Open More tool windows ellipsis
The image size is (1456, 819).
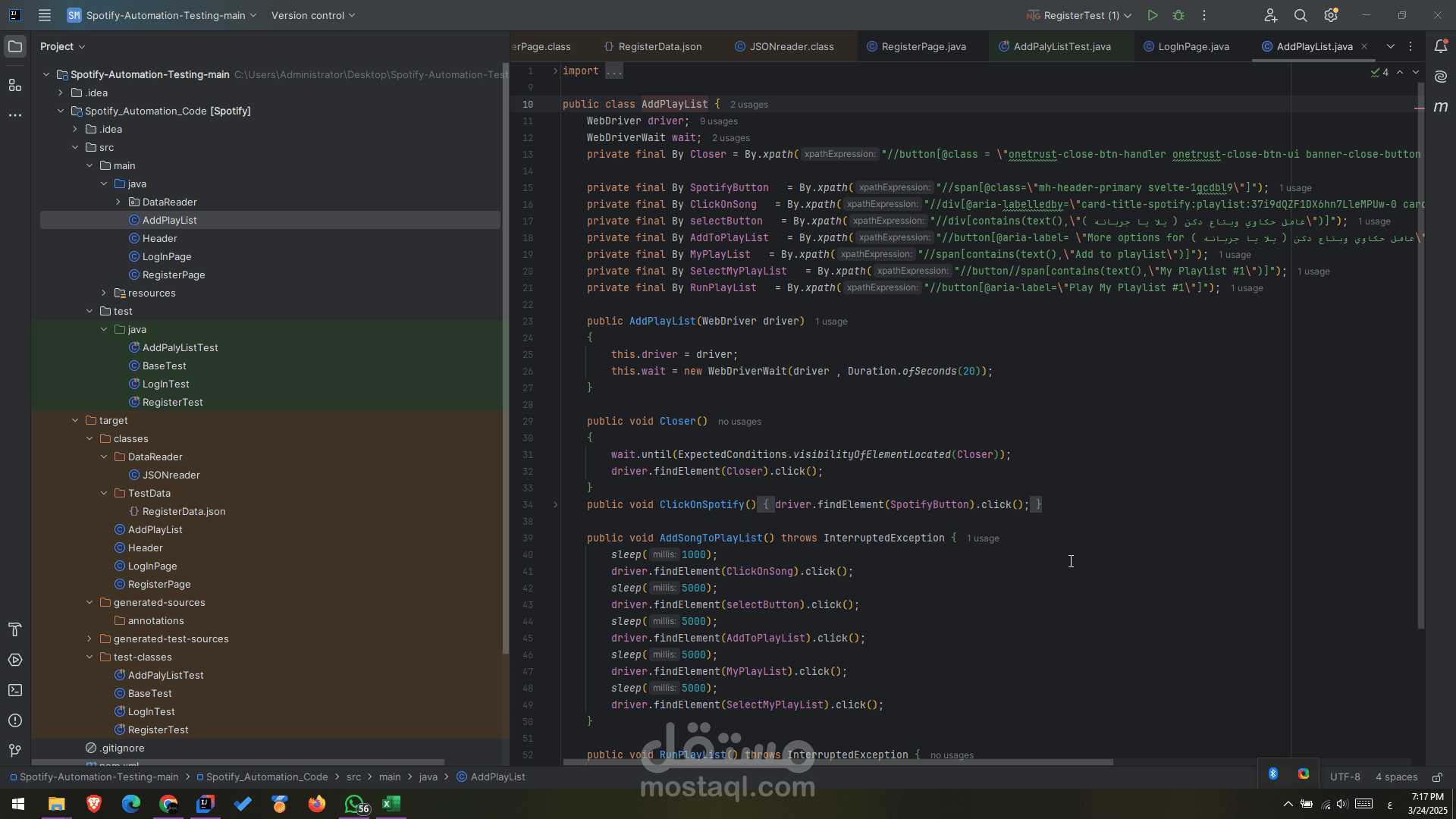tap(15, 115)
